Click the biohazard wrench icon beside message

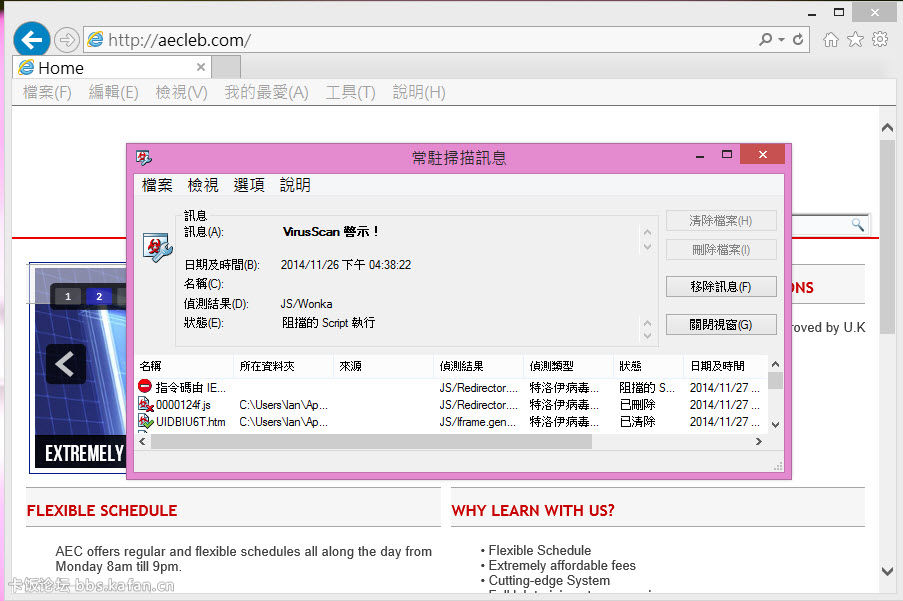157,248
